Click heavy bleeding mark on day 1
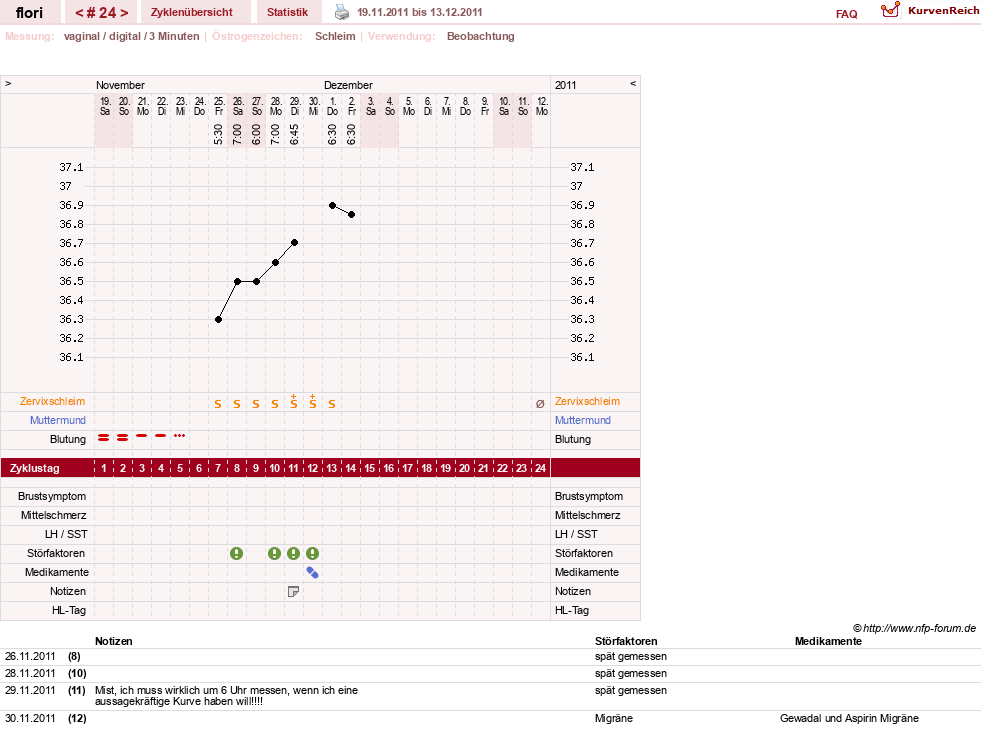 tap(104, 437)
